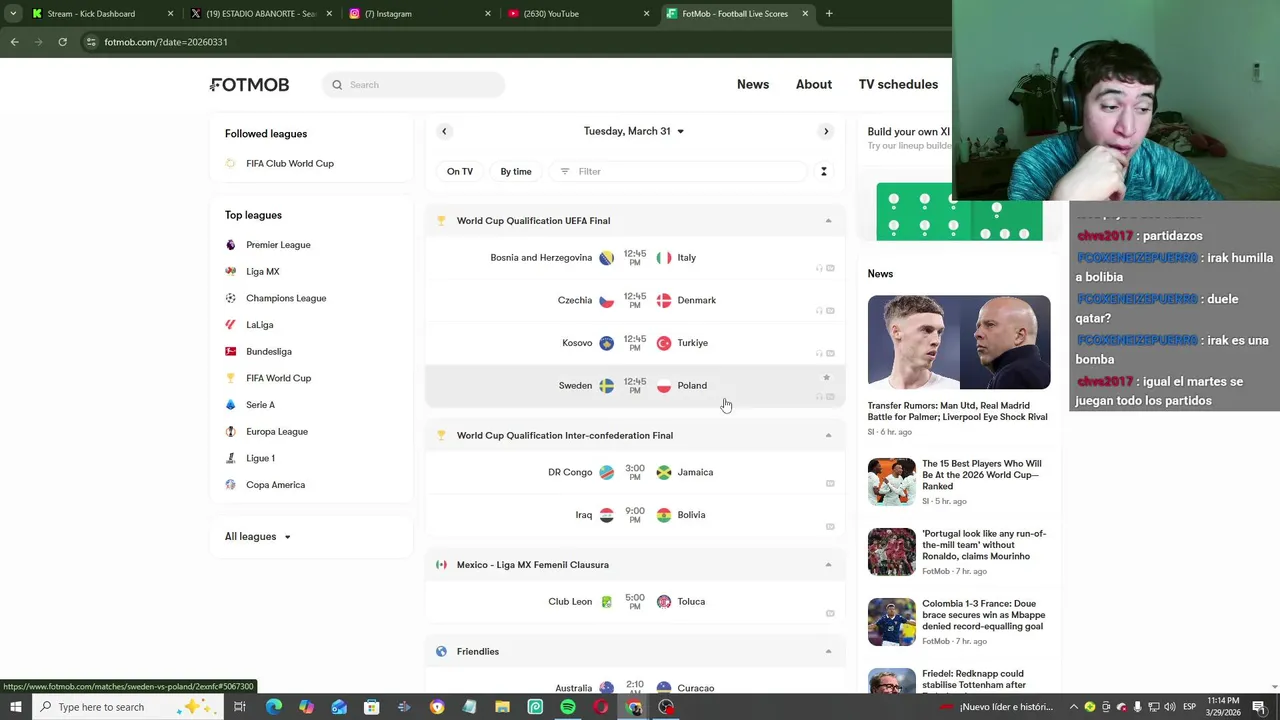This screenshot has height=720, width=1280.
Task: Toggle the By time sorting
Action: coord(516,171)
